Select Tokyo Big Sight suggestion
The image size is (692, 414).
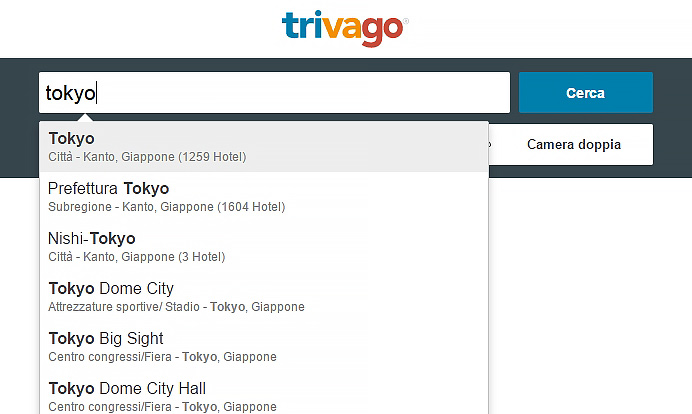[264, 346]
